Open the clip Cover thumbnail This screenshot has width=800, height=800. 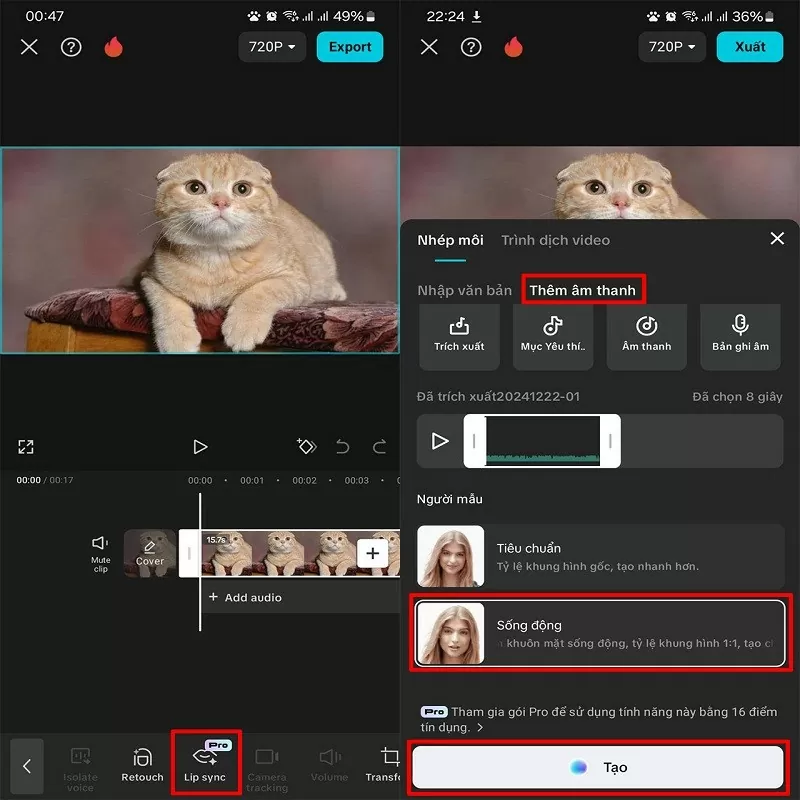[149, 553]
